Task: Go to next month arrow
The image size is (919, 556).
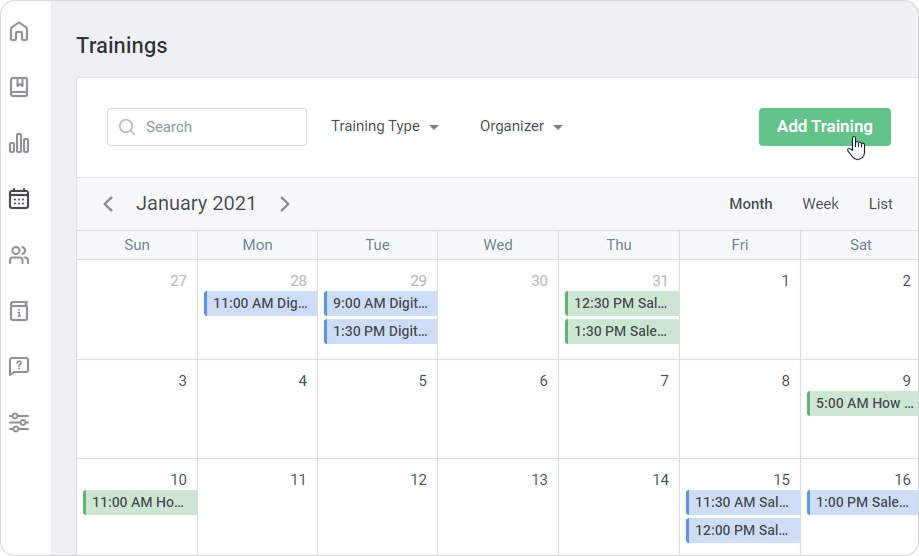Action: point(284,204)
